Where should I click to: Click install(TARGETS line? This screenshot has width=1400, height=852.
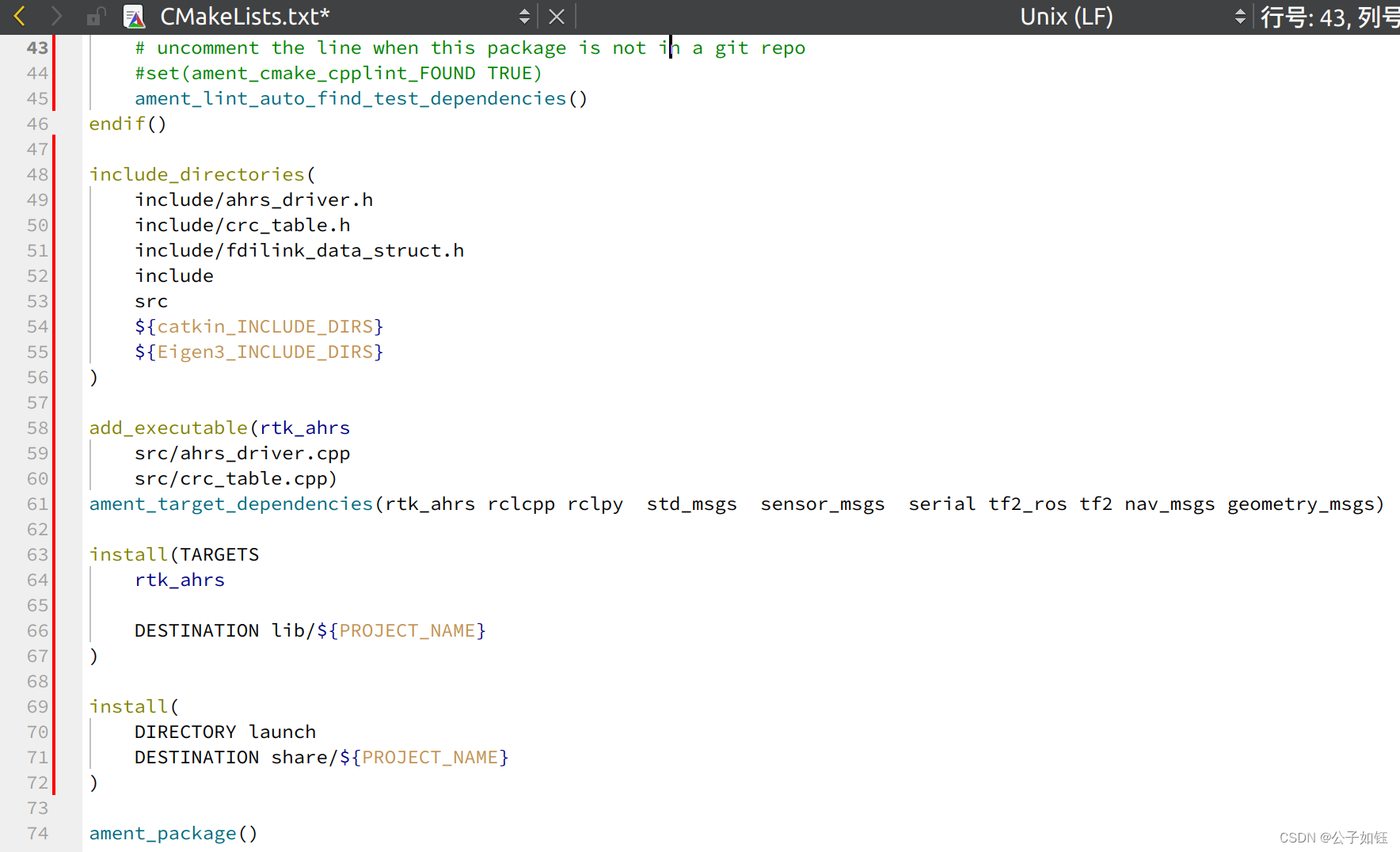(174, 554)
